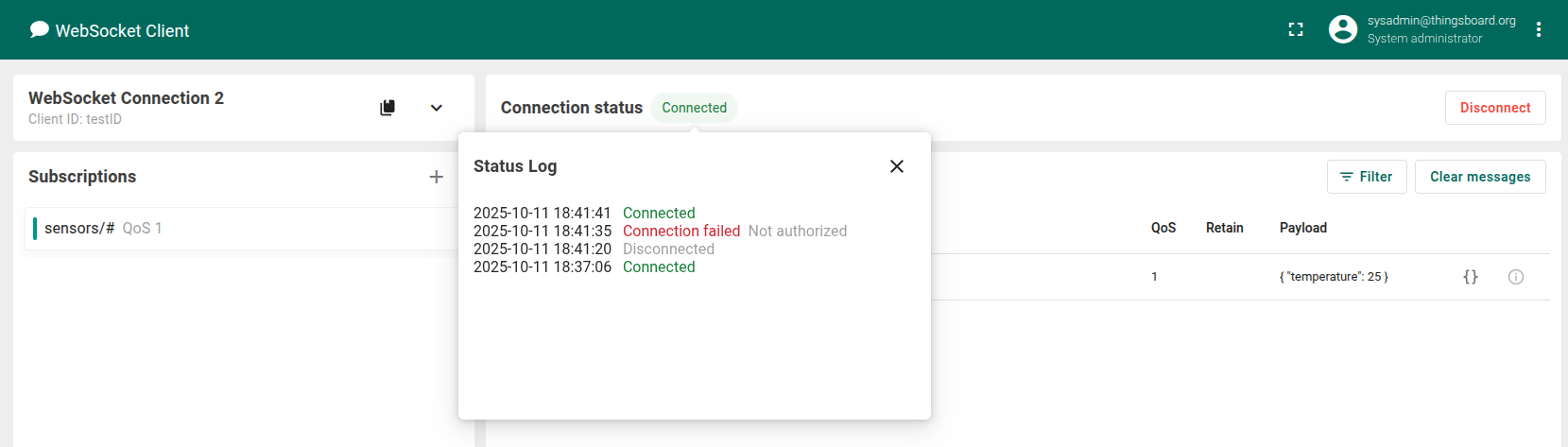Add a new subscription with plus icon
The width and height of the screenshot is (1568, 447).
tap(436, 177)
